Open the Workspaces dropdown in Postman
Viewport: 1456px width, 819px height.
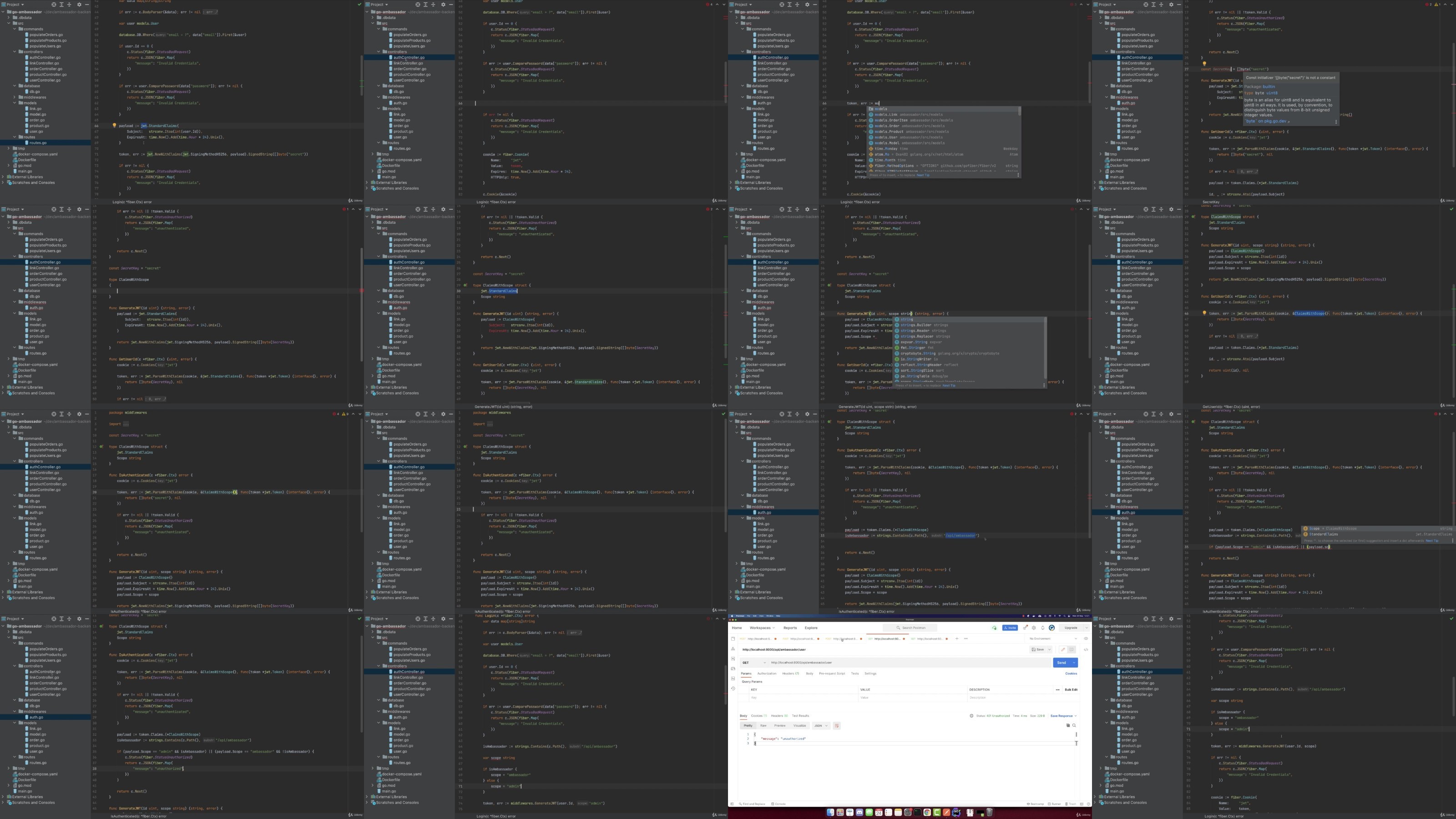[x=763, y=628]
